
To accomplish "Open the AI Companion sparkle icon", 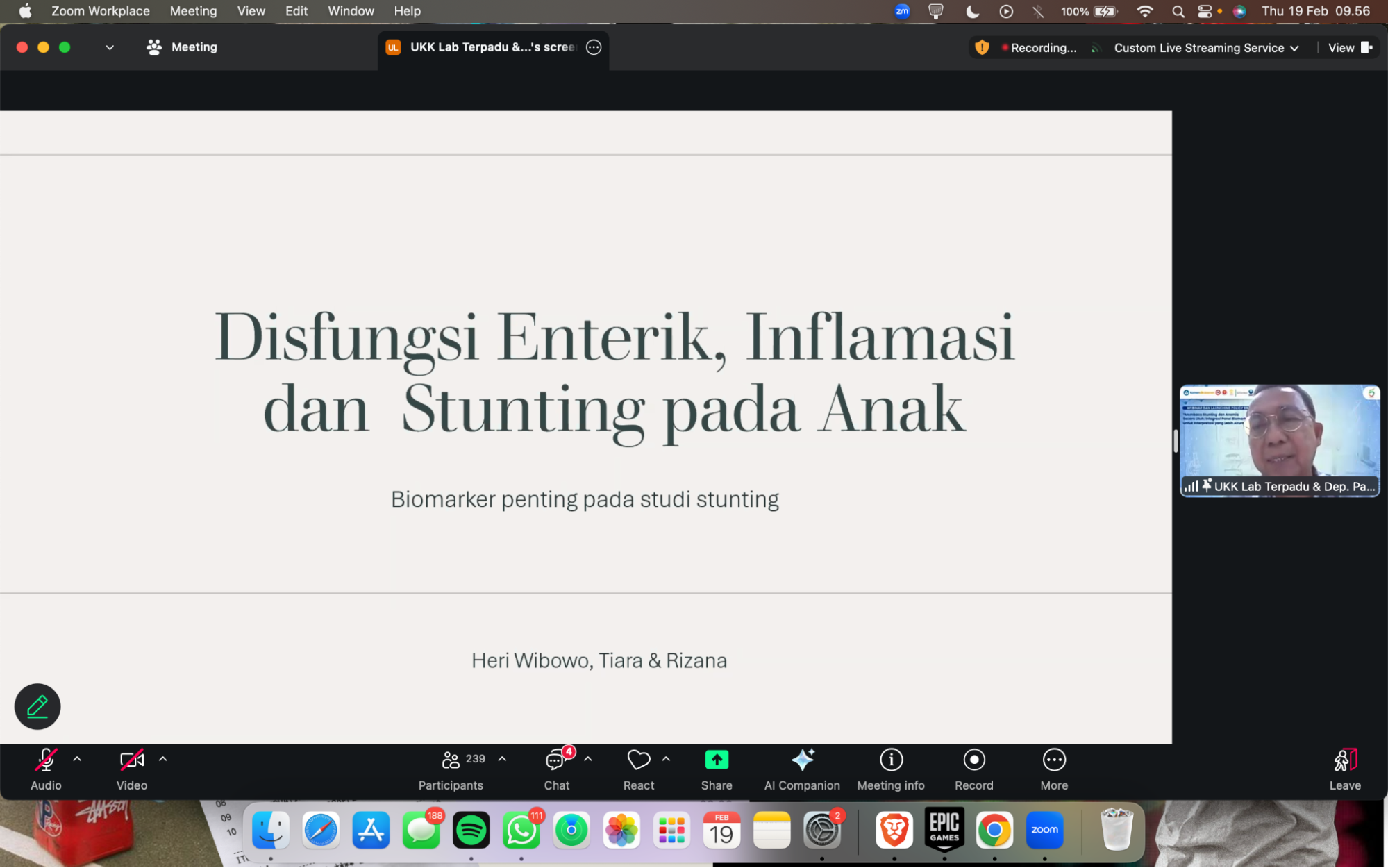I will coord(802,760).
